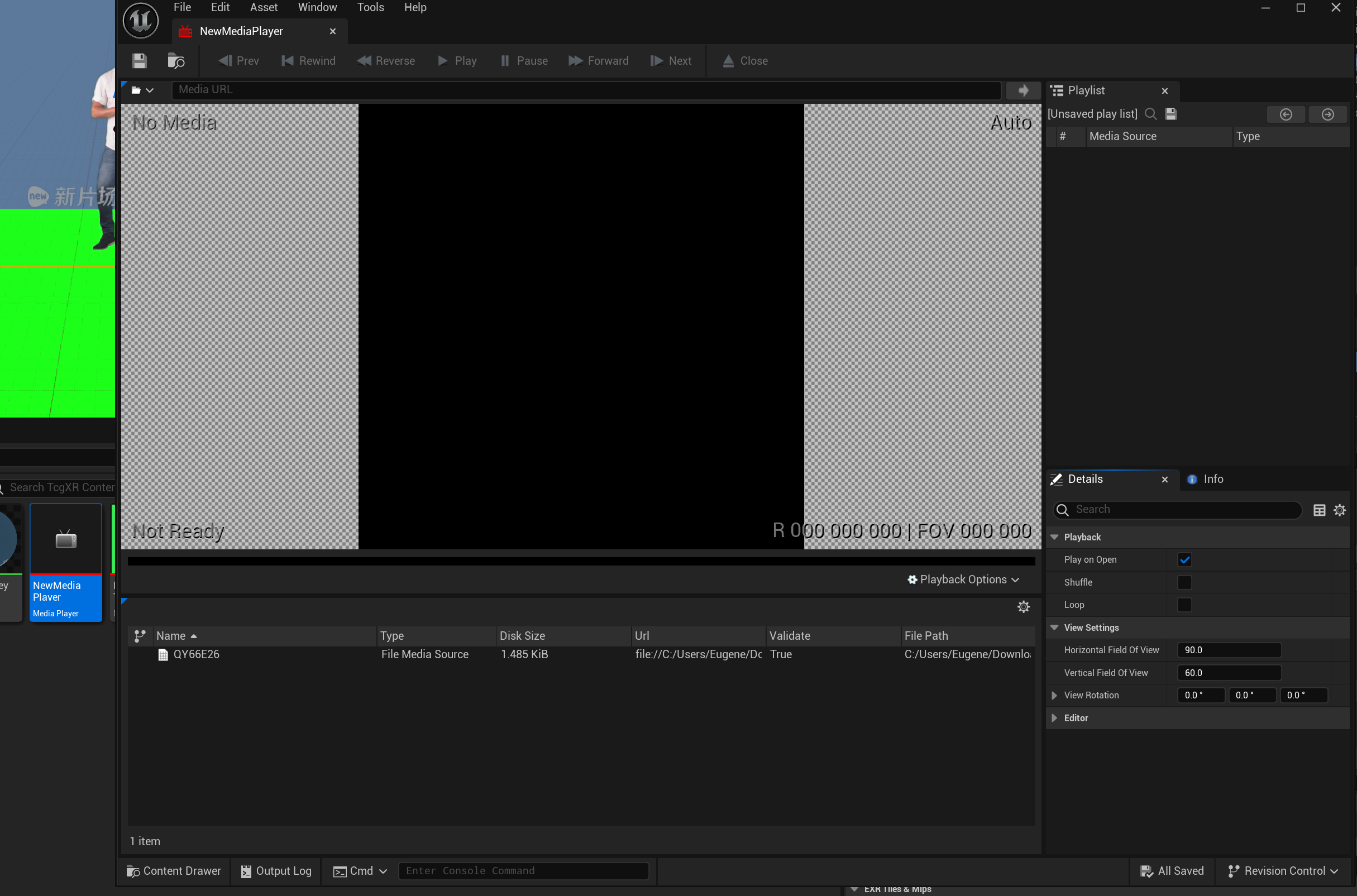
Task: Open Details panel settings gear
Action: pyautogui.click(x=1339, y=510)
